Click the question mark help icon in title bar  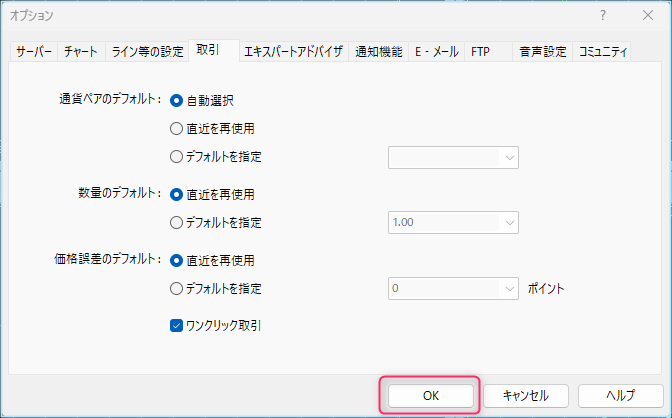pyautogui.click(x=602, y=16)
